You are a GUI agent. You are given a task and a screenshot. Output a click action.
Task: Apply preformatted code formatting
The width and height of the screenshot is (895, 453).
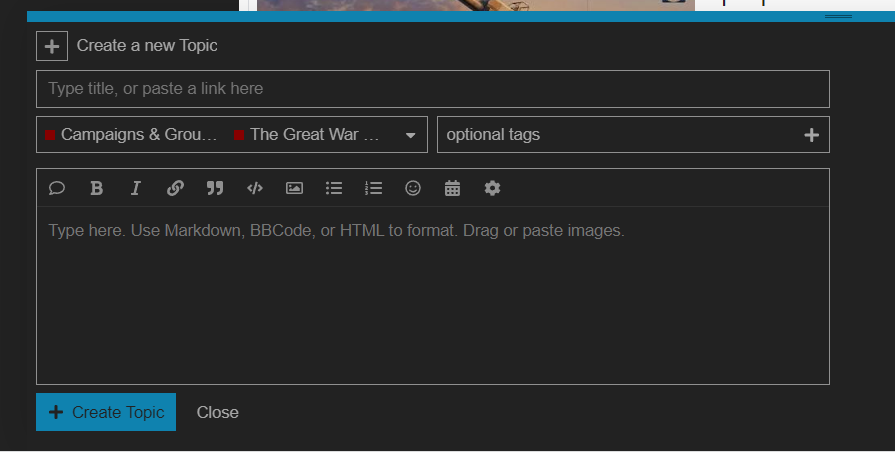[255, 188]
